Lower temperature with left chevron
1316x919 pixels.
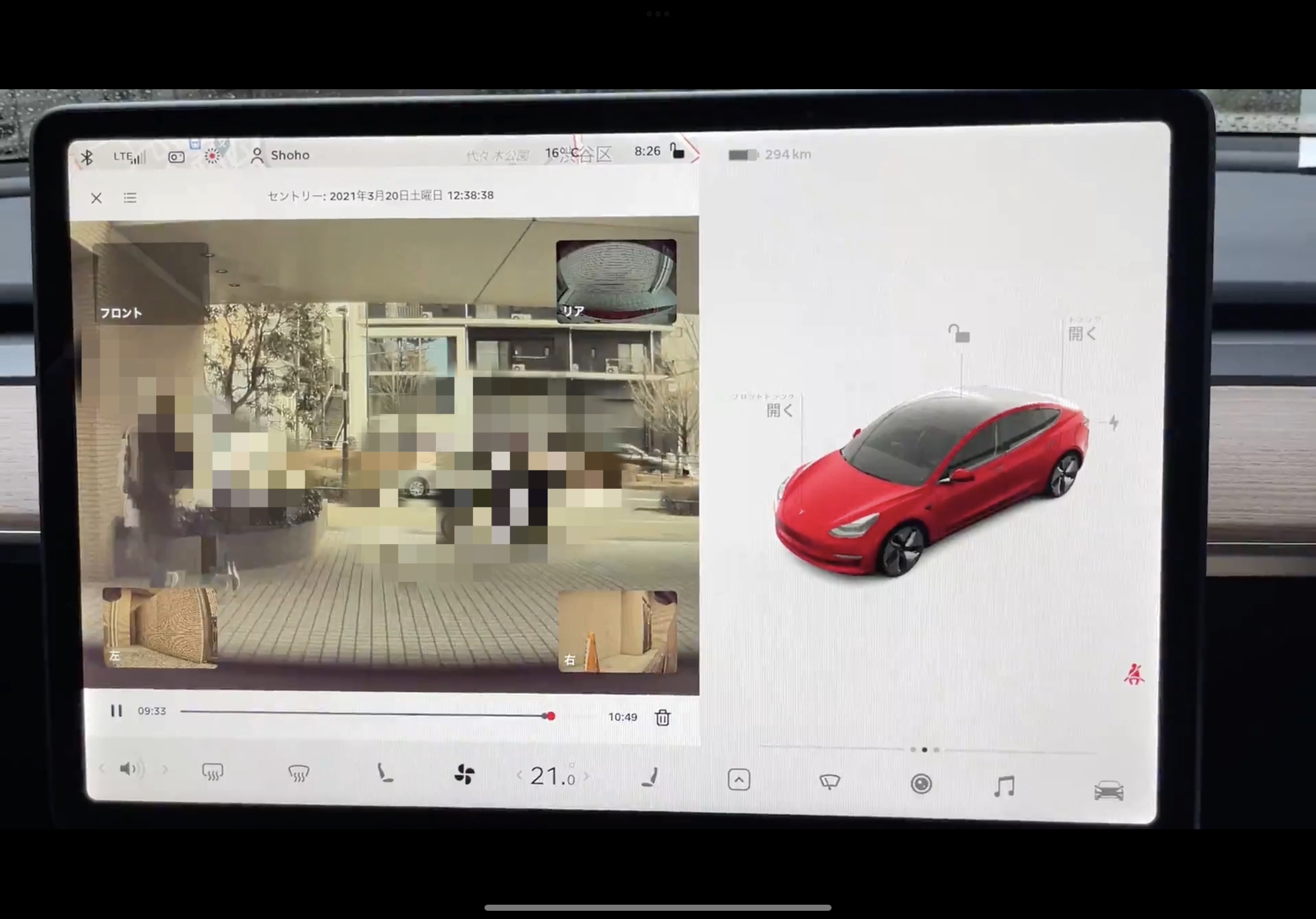[x=519, y=776]
